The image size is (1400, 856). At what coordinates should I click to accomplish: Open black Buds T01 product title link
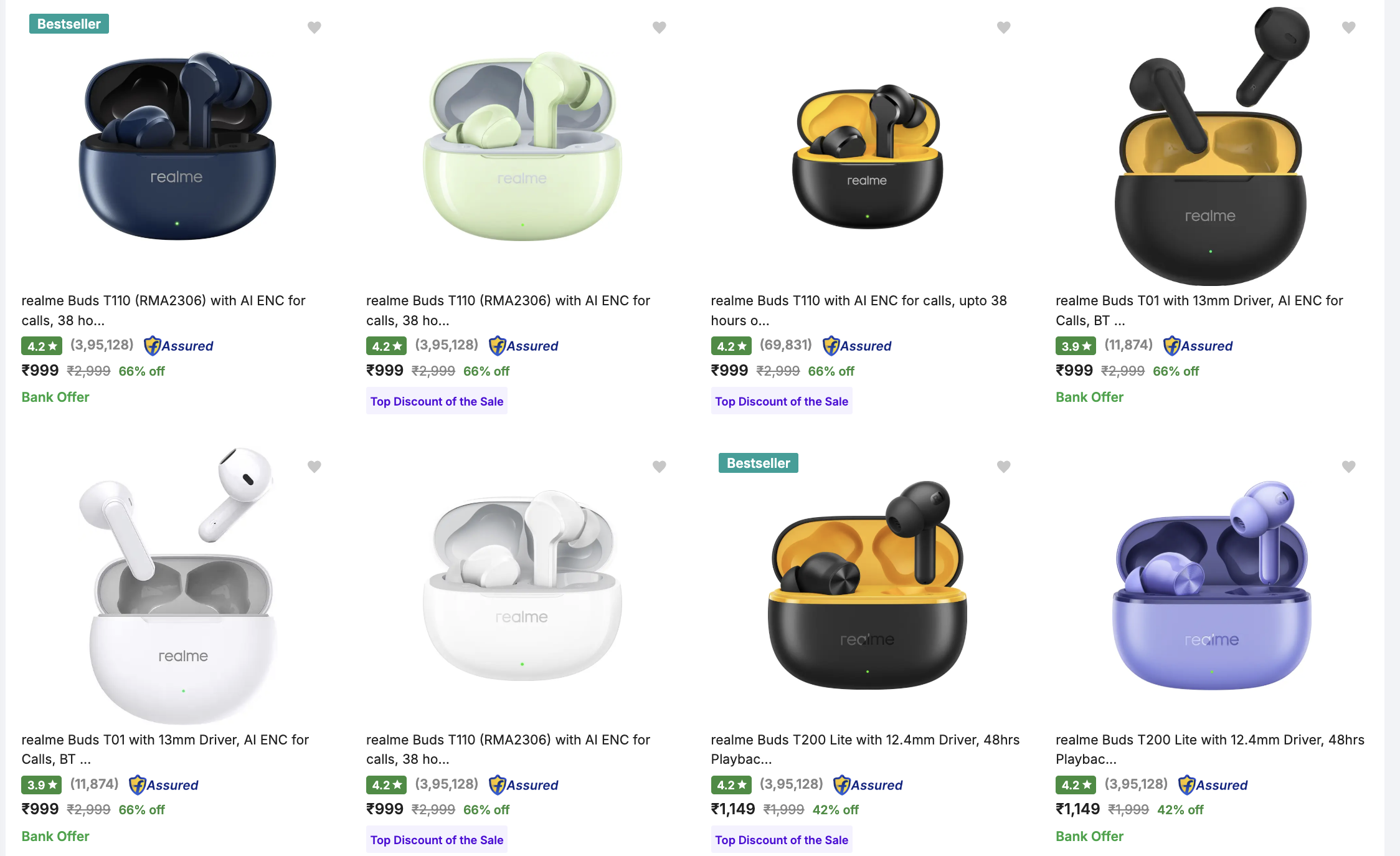[1199, 310]
